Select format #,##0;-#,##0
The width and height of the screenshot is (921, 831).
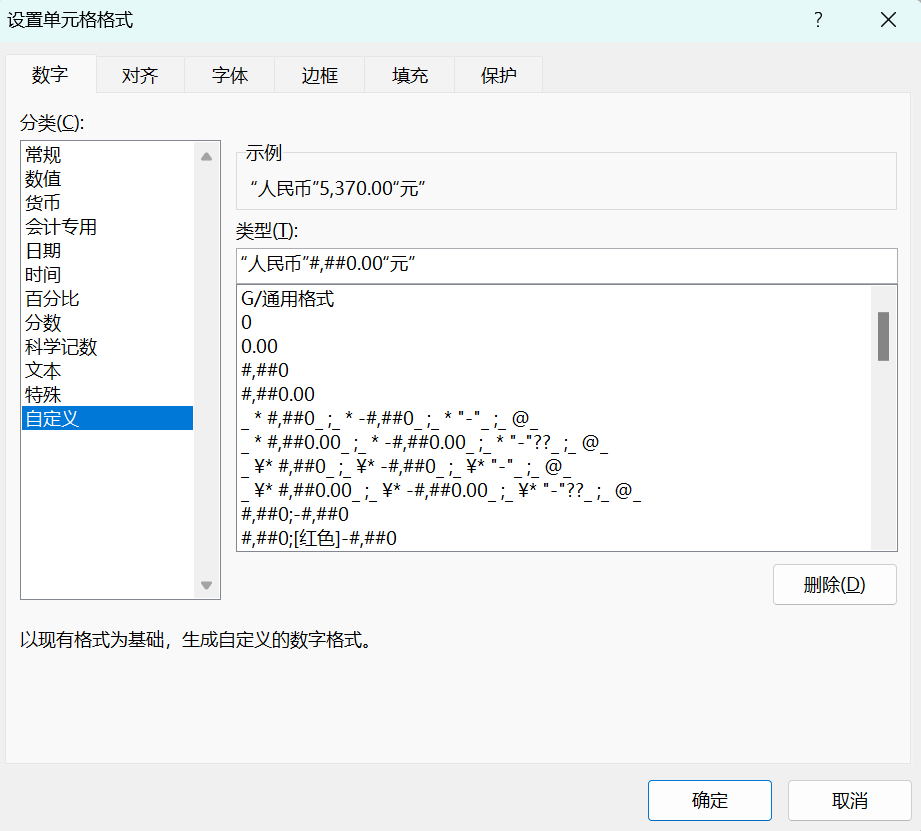pyautogui.click(x=555, y=514)
